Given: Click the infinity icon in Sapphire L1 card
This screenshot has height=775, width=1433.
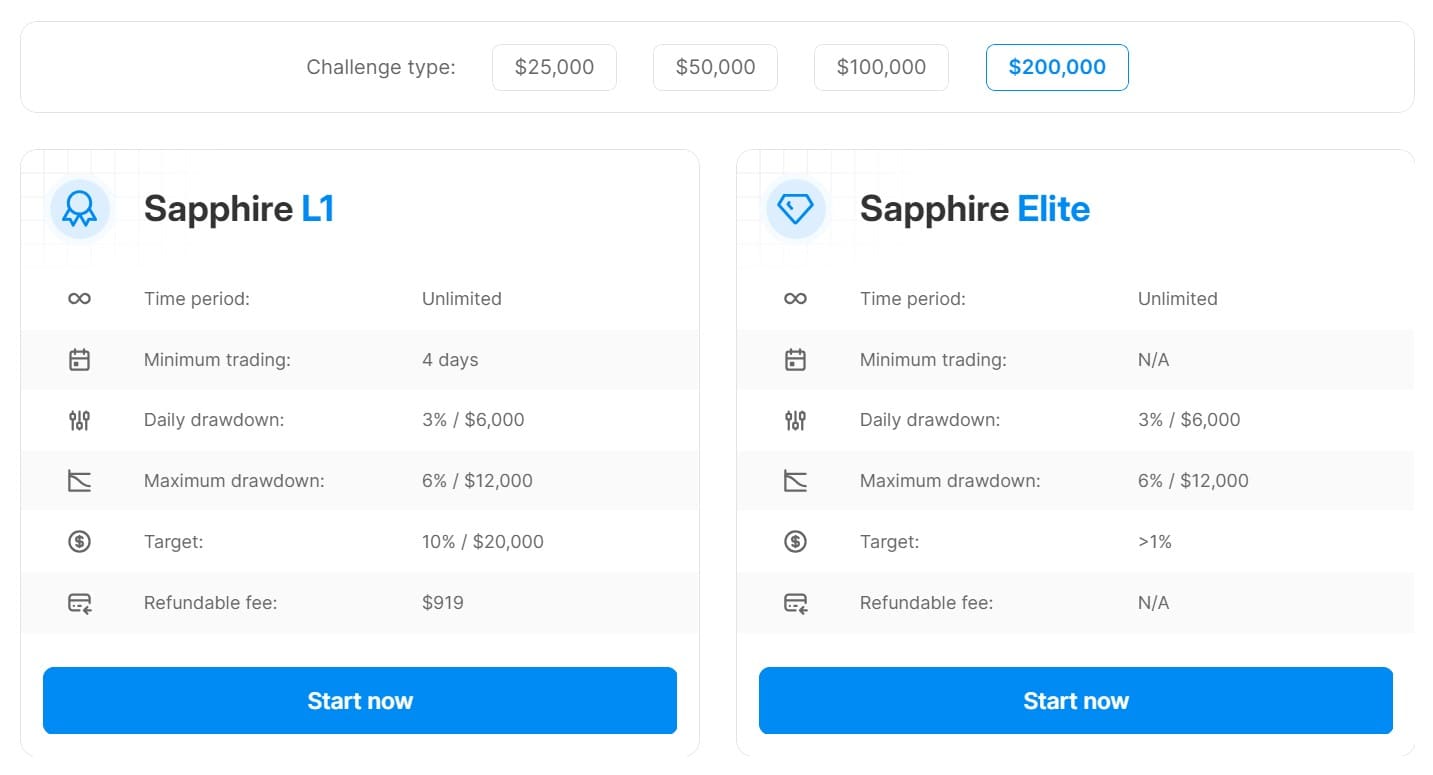Looking at the screenshot, I should coord(80,299).
